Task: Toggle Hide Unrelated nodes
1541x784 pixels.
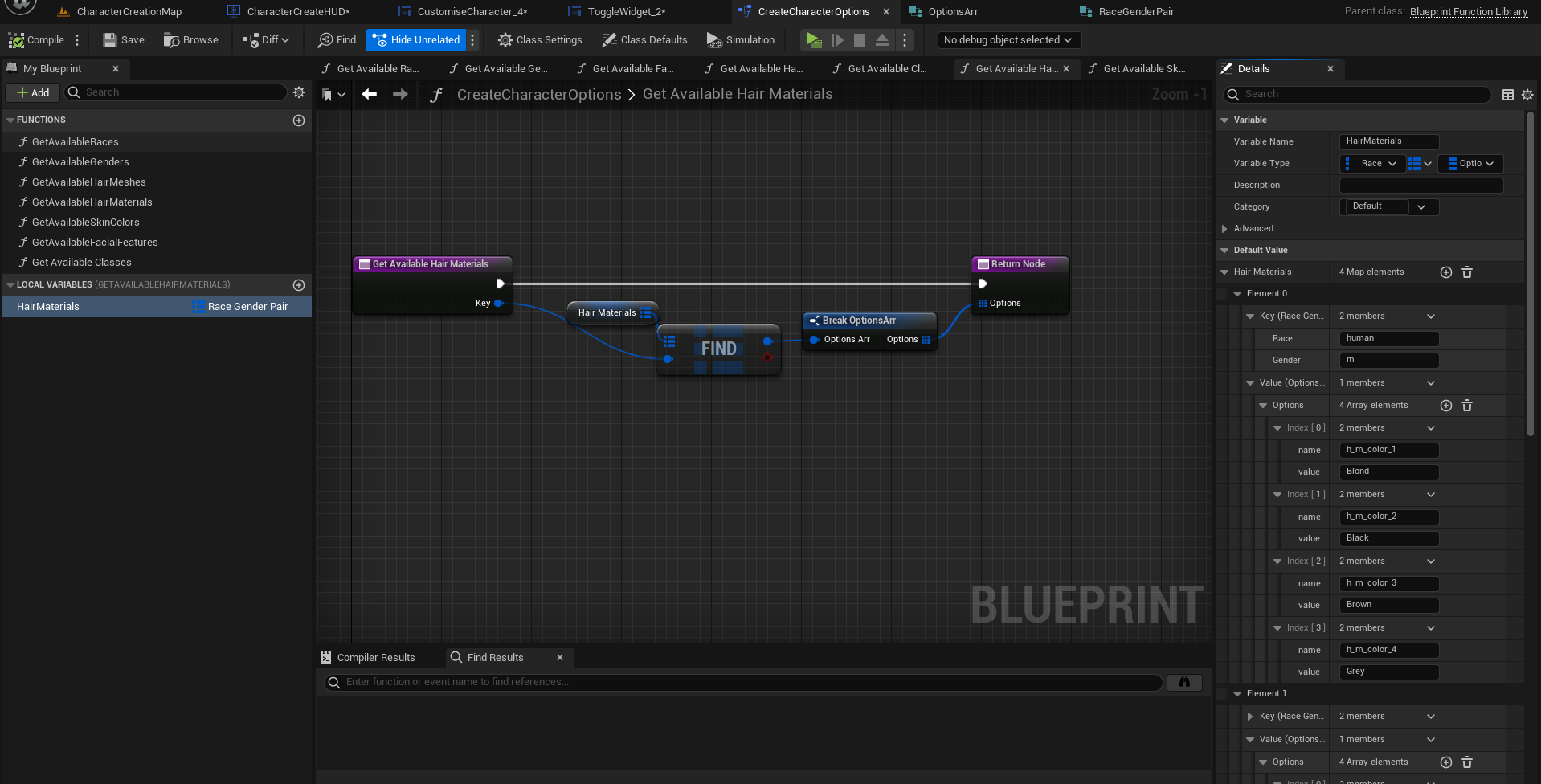Action: pyautogui.click(x=416, y=40)
